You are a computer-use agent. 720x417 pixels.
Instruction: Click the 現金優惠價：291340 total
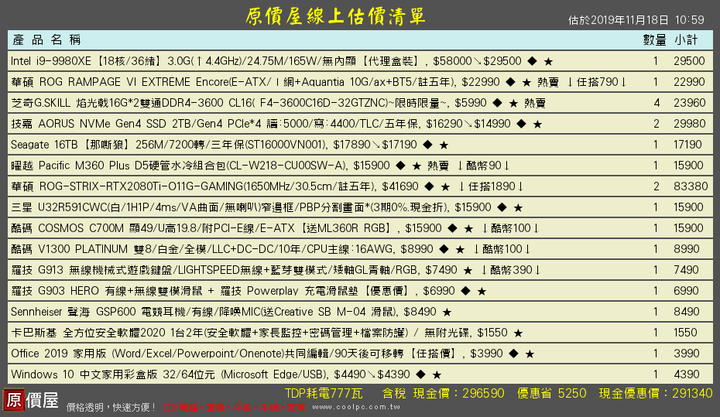pyautogui.click(x=656, y=394)
